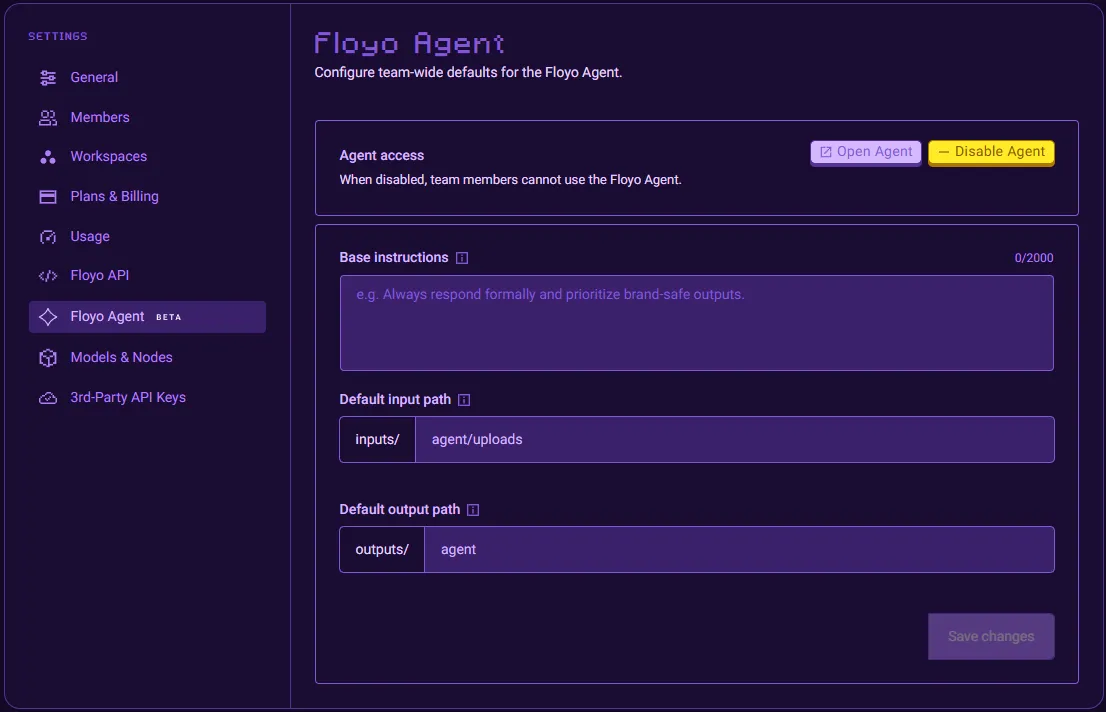1106x712 pixels.
Task: Click the Plans & Billing card icon
Action: 48,197
